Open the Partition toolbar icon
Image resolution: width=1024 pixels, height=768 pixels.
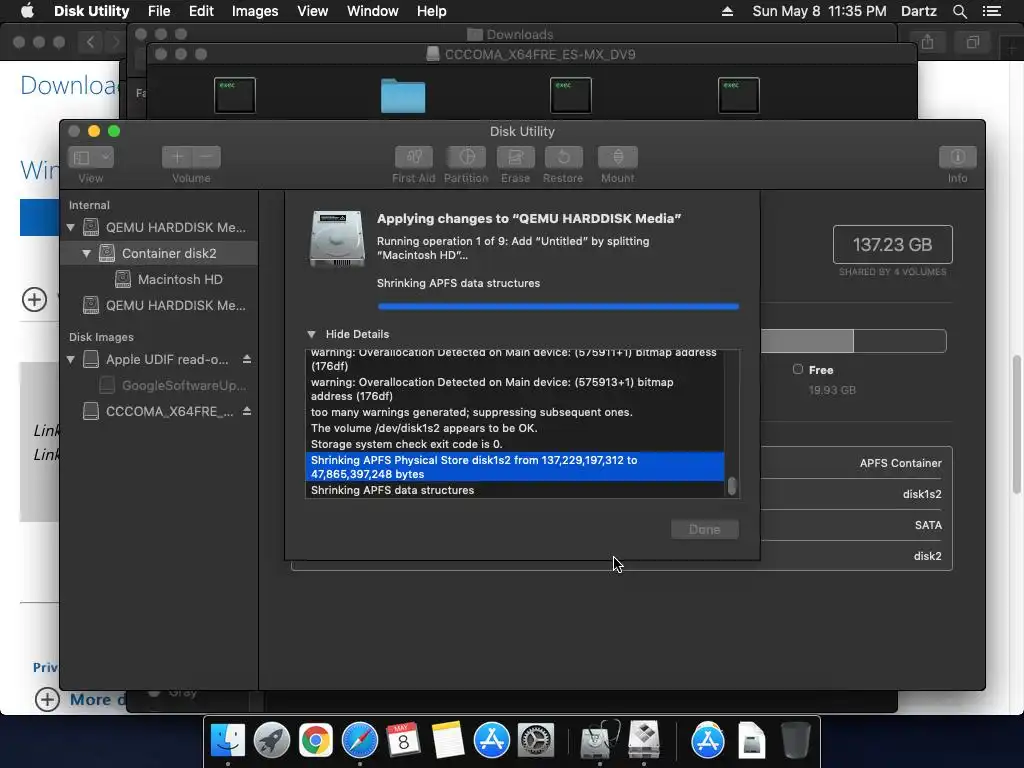click(x=466, y=157)
